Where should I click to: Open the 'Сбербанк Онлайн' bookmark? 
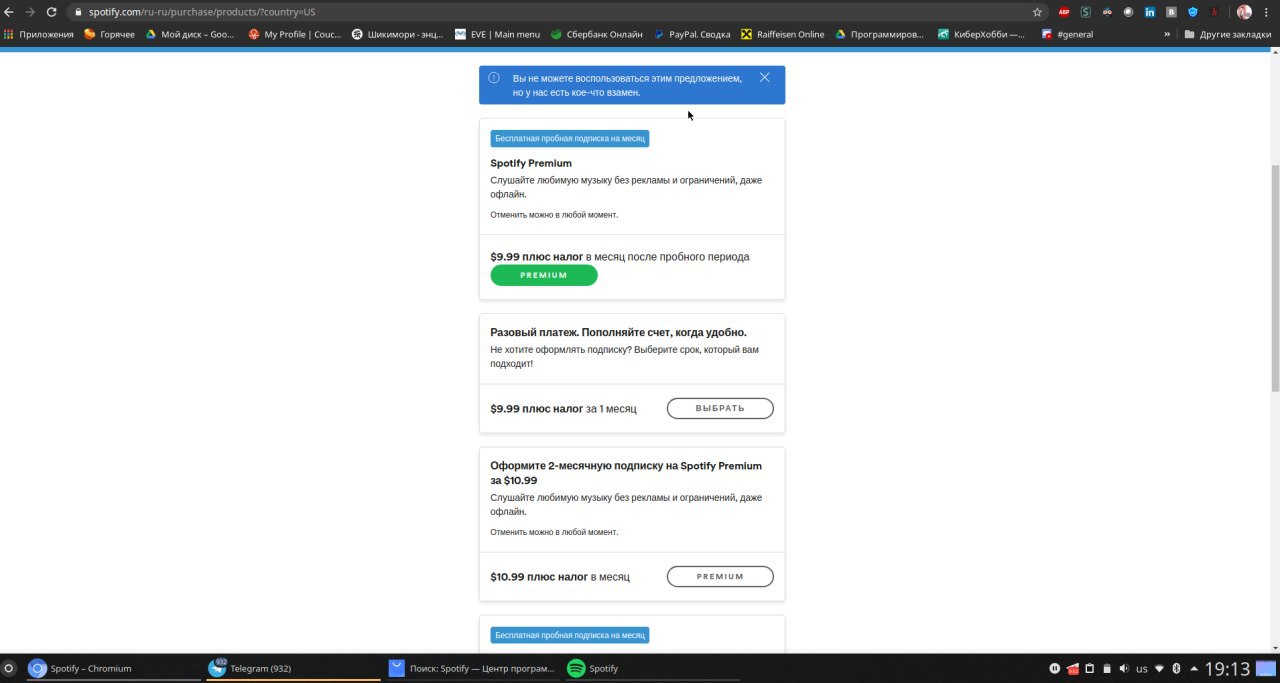[597, 34]
